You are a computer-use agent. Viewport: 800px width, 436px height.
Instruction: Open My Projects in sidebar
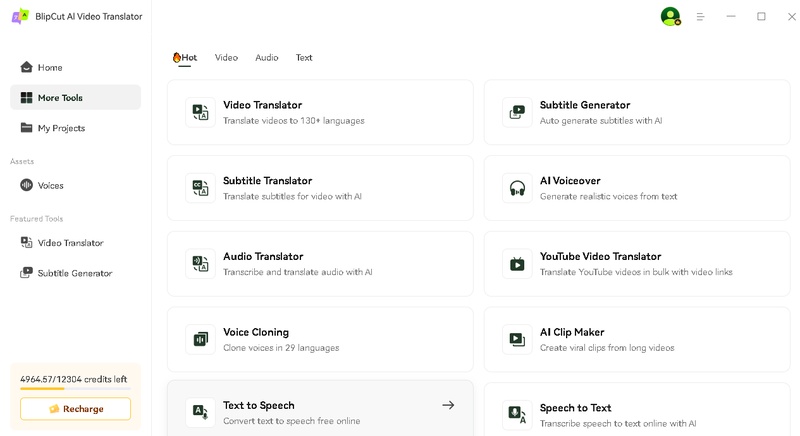pyautogui.click(x=76, y=127)
